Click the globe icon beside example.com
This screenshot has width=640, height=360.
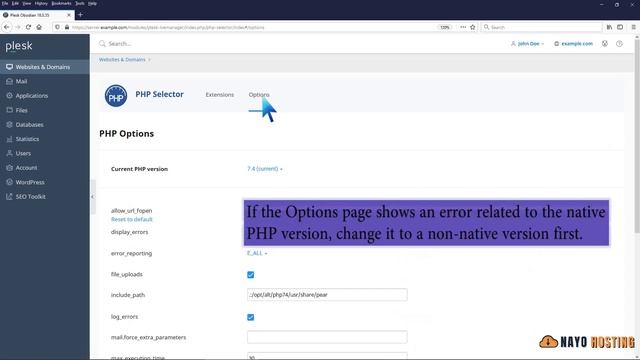(556, 44)
